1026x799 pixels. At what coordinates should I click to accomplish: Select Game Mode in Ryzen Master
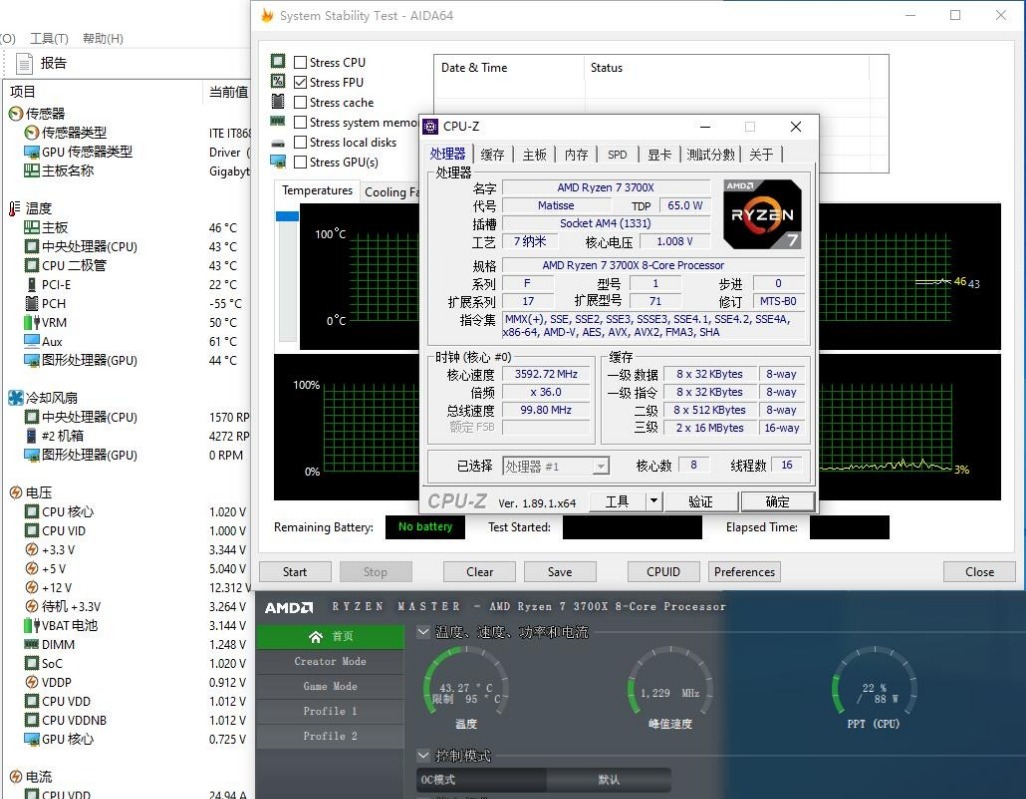[330, 686]
